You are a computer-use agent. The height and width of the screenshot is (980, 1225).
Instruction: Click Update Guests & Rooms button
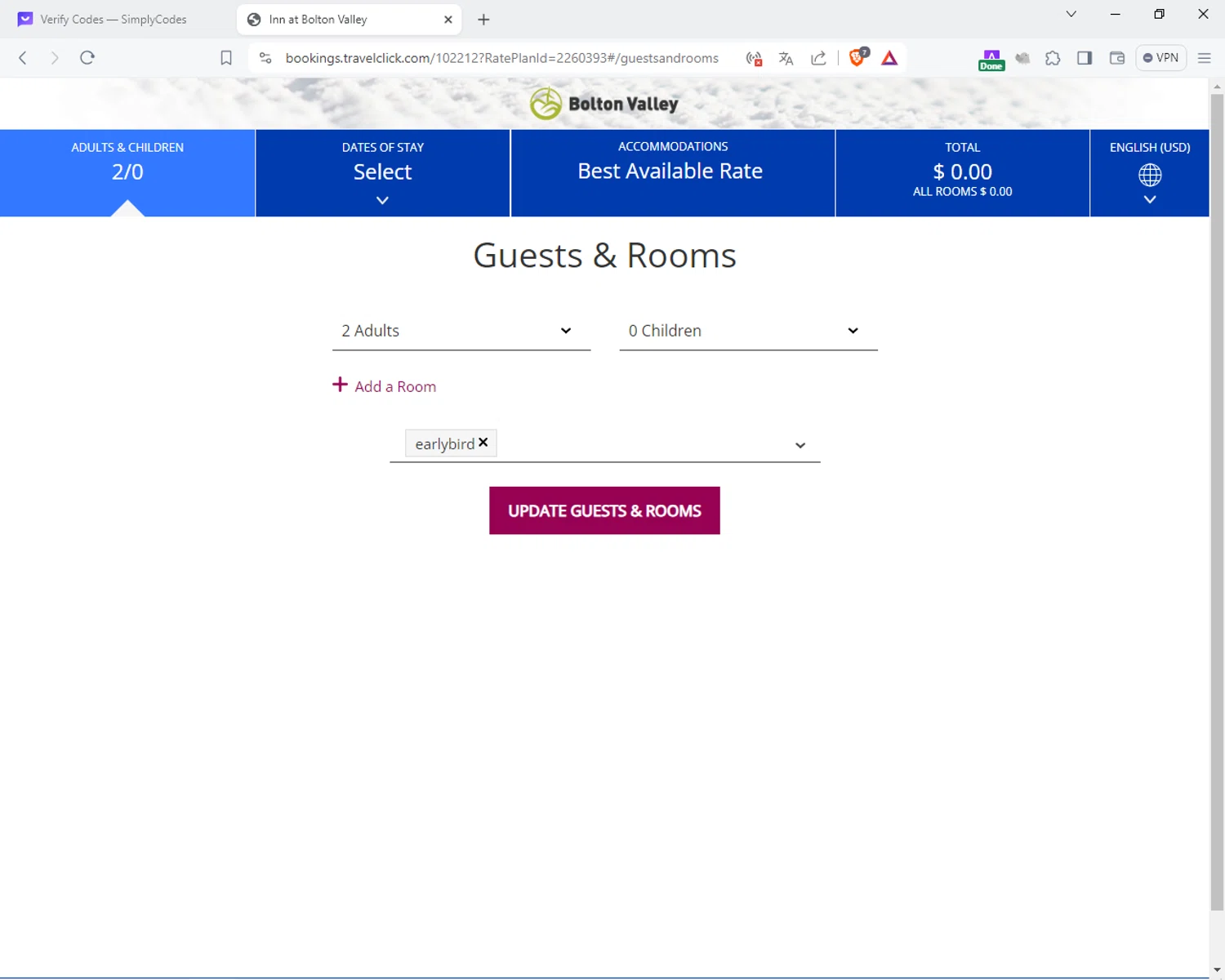point(604,510)
